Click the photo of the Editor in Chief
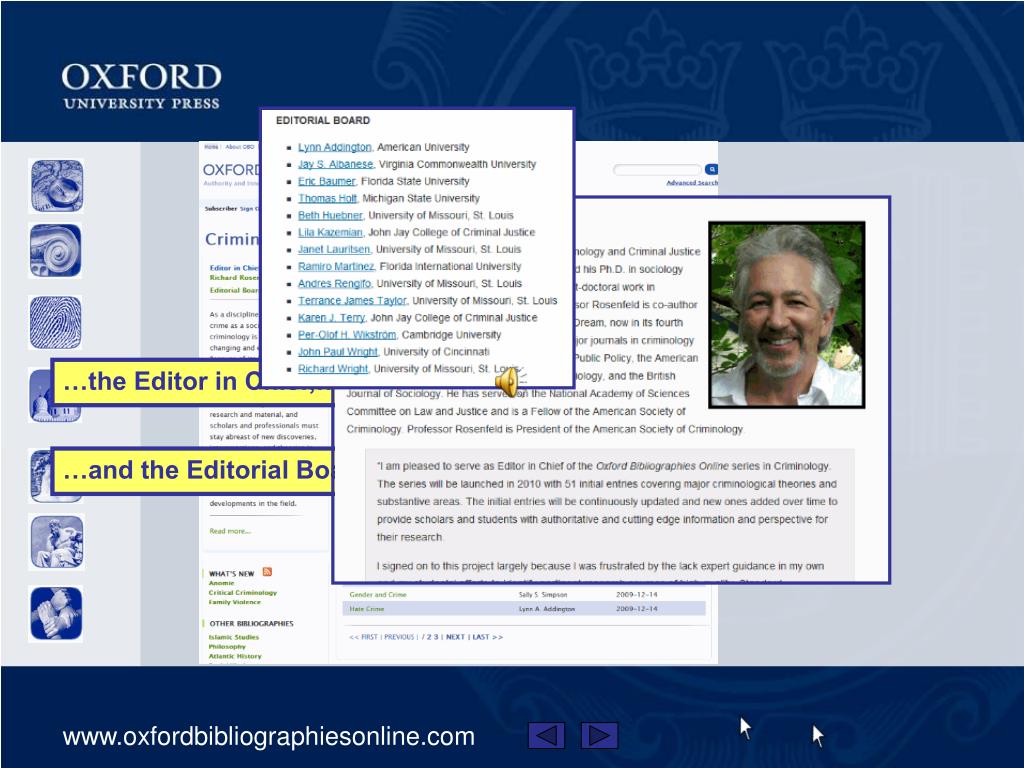The height and width of the screenshot is (768, 1024). click(x=787, y=315)
